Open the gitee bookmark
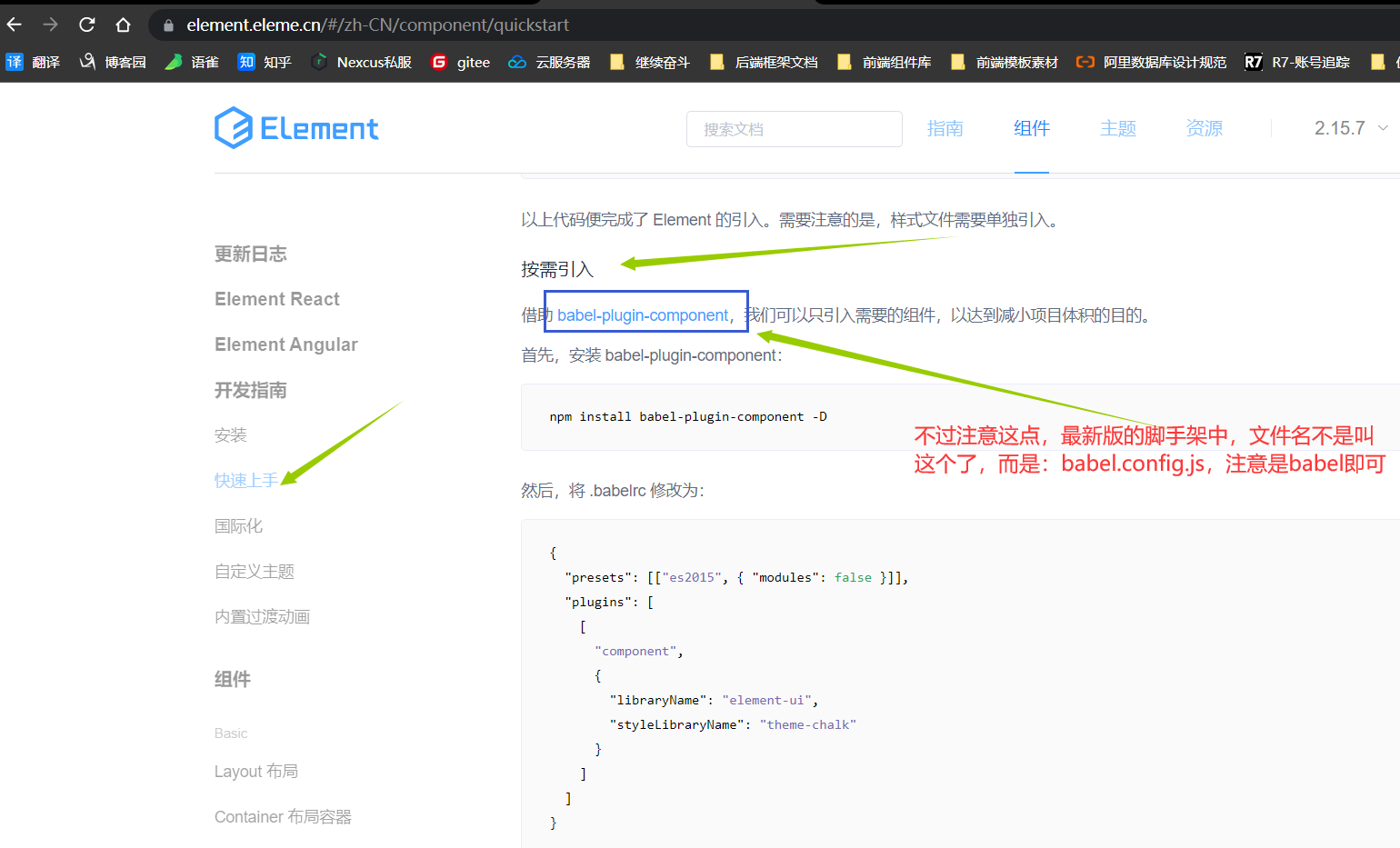The height and width of the screenshot is (848, 1400). click(x=460, y=62)
